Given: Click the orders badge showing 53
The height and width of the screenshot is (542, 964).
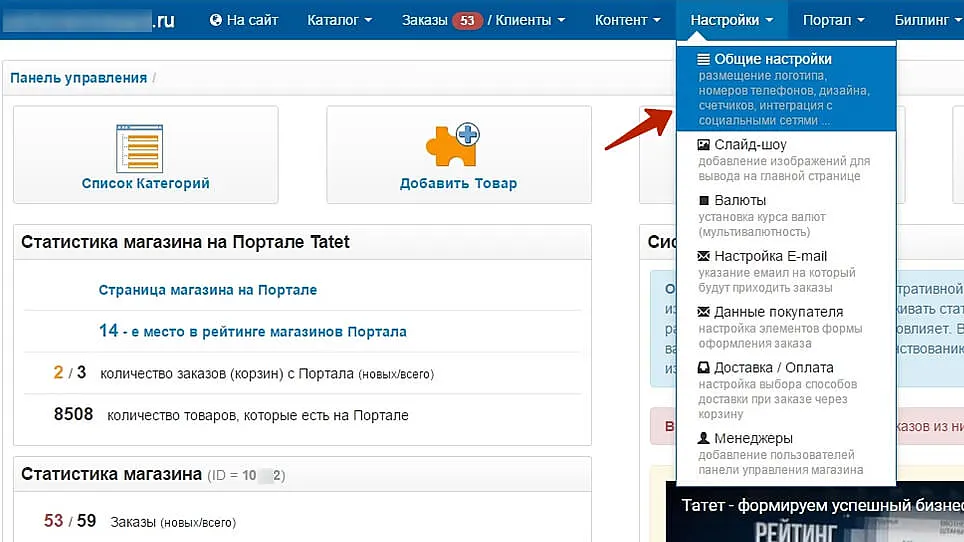Looking at the screenshot, I should tap(467, 20).
